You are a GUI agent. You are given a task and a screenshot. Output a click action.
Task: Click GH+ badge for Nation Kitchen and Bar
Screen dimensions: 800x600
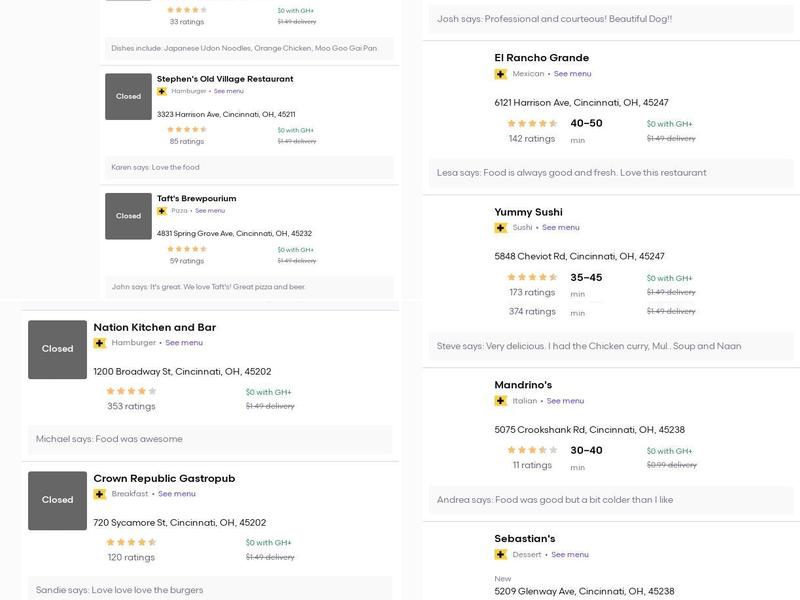[x=99, y=343]
